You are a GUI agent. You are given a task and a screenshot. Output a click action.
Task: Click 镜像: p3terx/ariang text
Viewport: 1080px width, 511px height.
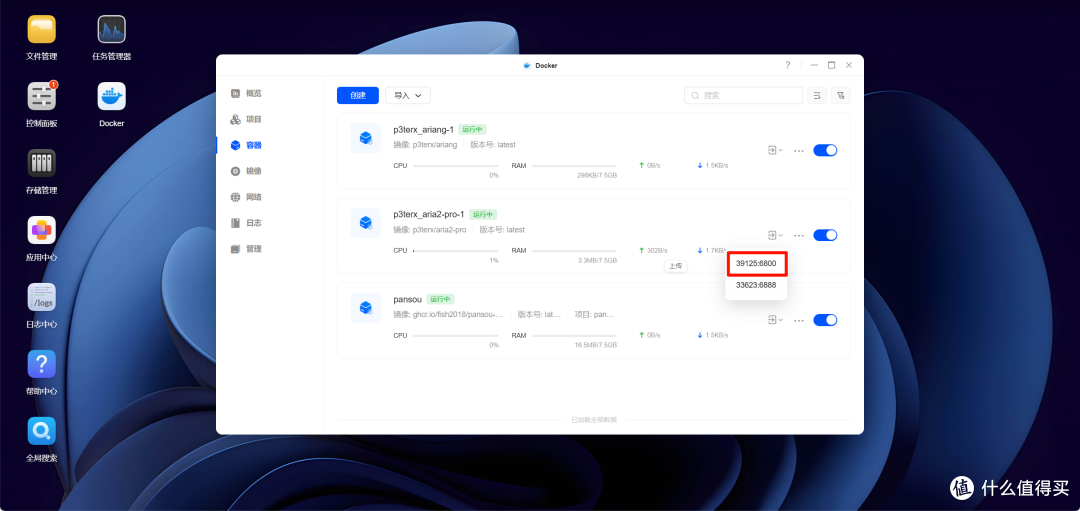pos(425,145)
